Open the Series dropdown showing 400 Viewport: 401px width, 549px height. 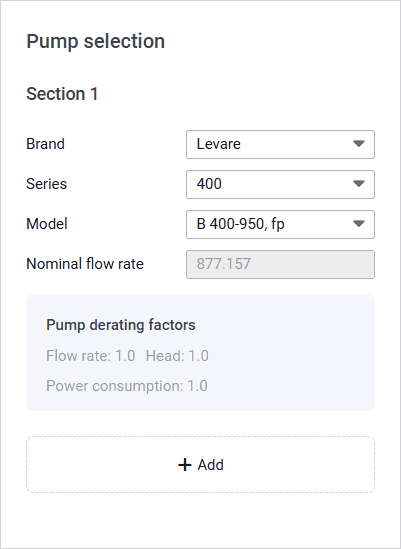pyautogui.click(x=280, y=184)
